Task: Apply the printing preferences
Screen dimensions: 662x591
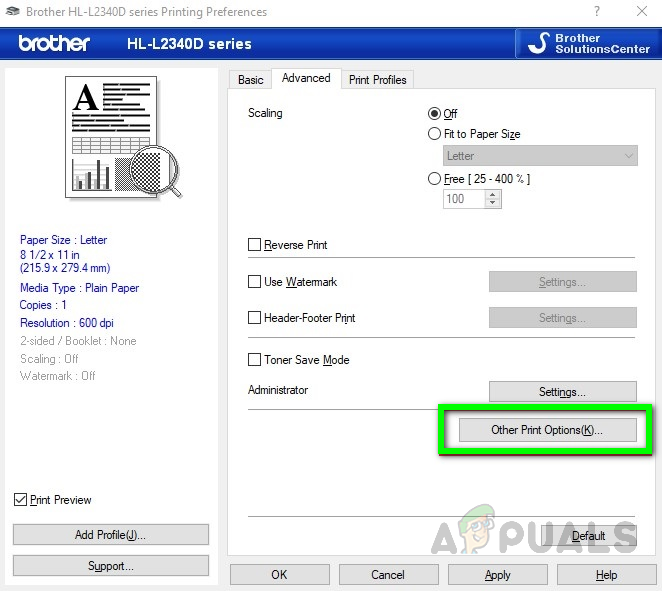Action: click(x=498, y=575)
